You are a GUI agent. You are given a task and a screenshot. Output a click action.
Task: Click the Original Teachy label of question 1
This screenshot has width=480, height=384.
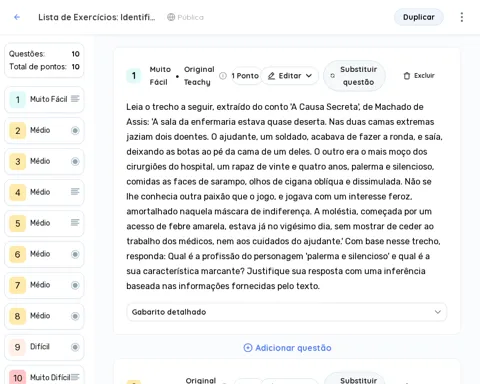coord(199,76)
